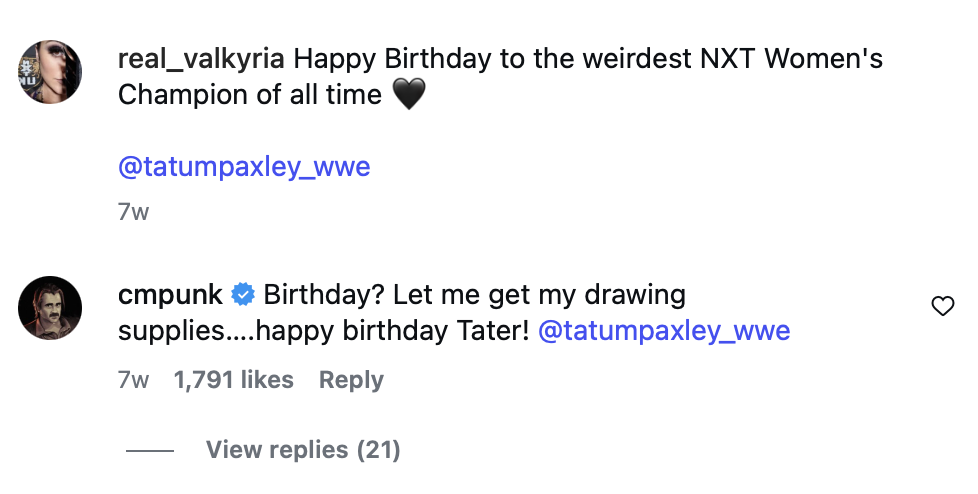Click the horizontal line beside View replies
Image resolution: width=978 pixels, height=494 pixels.
pos(150,451)
